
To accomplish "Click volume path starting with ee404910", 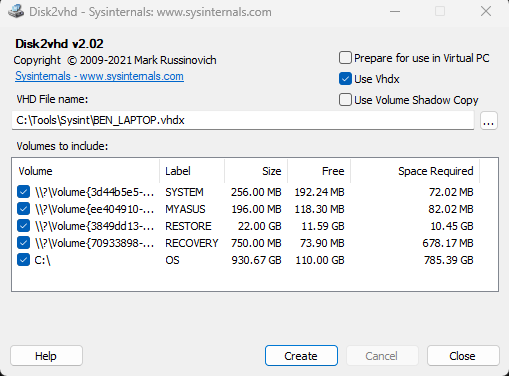I will click(94, 209).
